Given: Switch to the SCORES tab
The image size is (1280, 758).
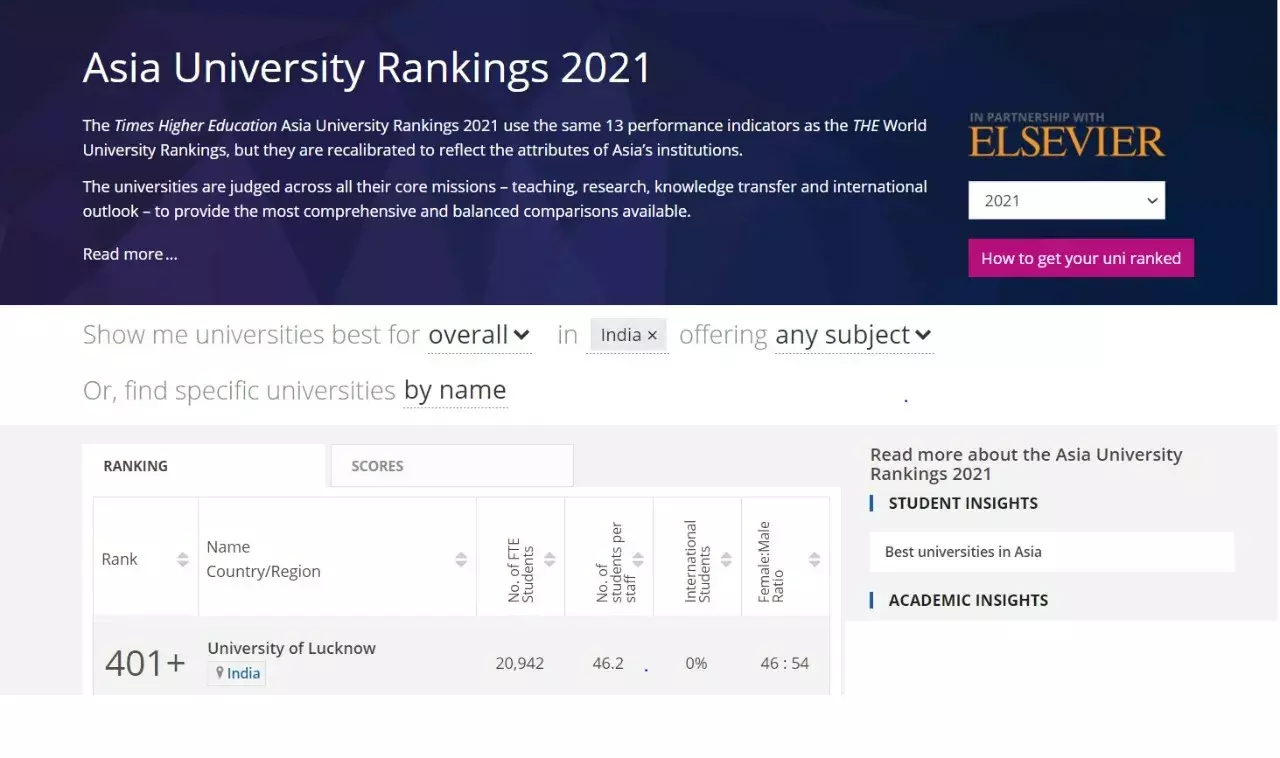Looking at the screenshot, I should click(x=377, y=465).
